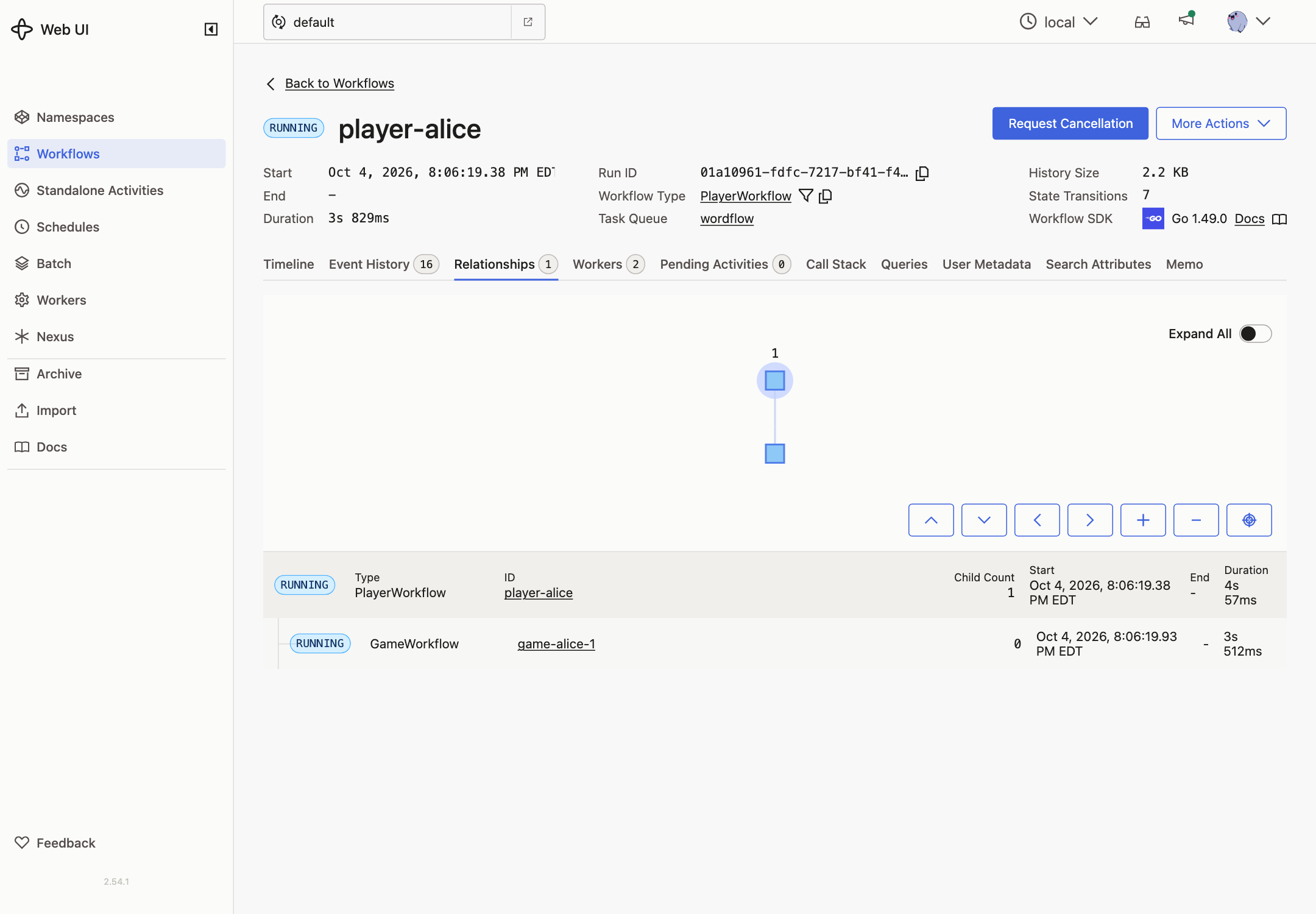This screenshot has width=1316, height=914.
Task: Open the Call Stack tab
Action: tap(836, 264)
